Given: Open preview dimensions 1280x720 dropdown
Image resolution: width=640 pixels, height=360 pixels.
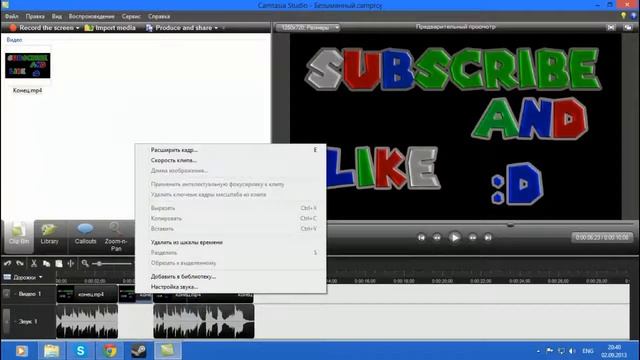Looking at the screenshot, I should tap(308, 28).
